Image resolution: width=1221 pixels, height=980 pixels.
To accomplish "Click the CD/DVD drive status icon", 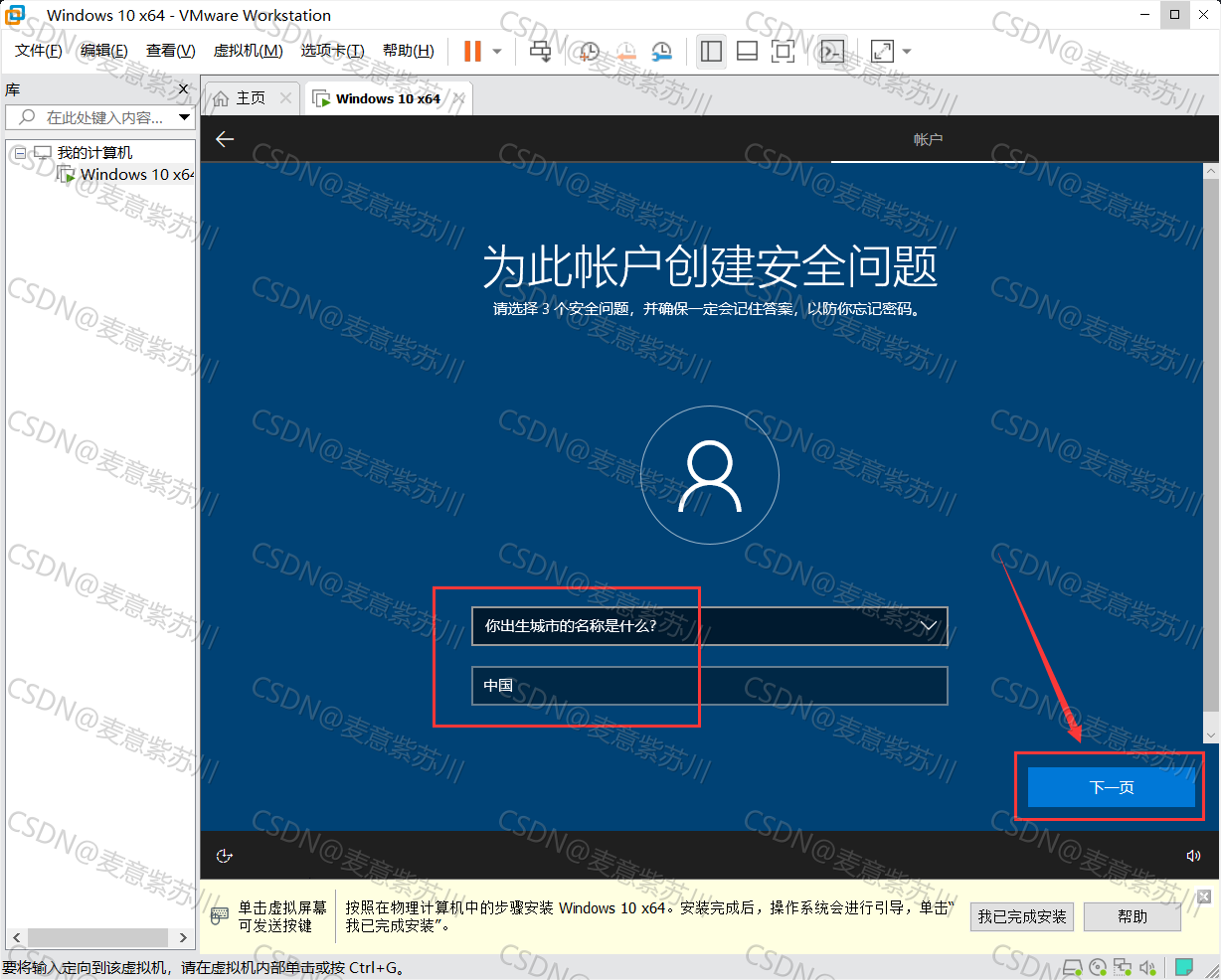I will coord(1098,967).
